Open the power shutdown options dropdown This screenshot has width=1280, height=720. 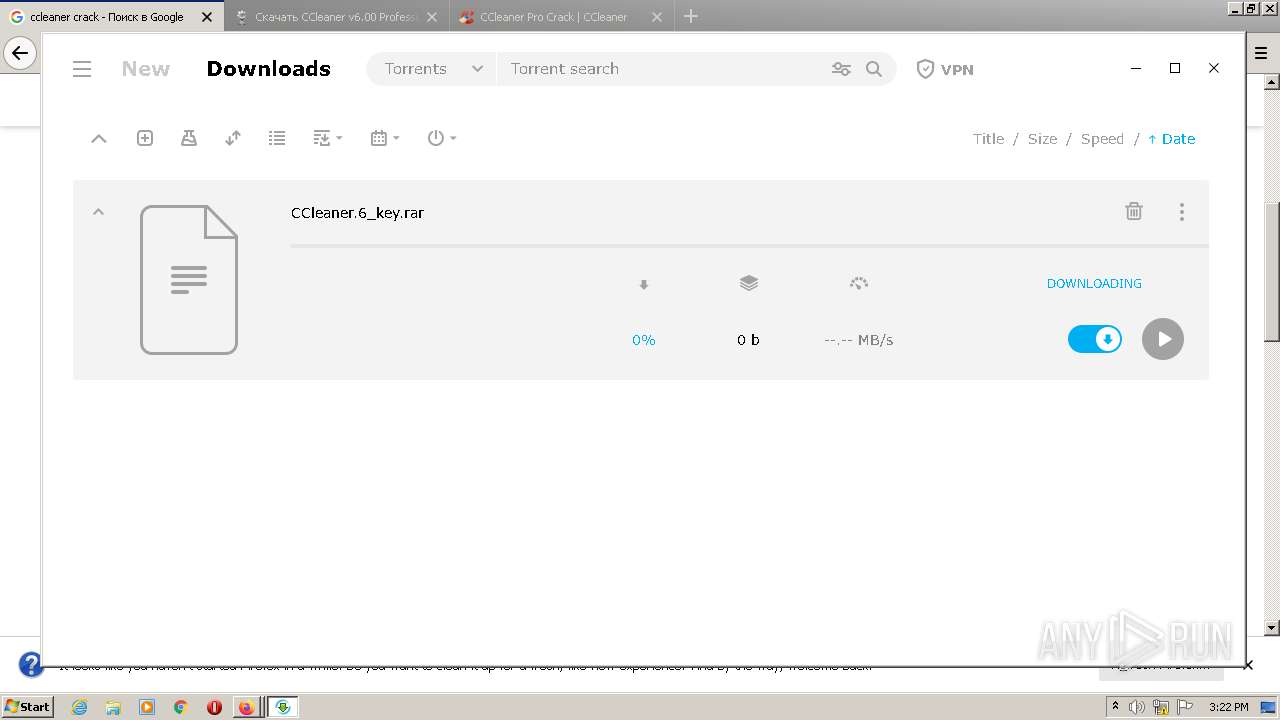coord(441,138)
